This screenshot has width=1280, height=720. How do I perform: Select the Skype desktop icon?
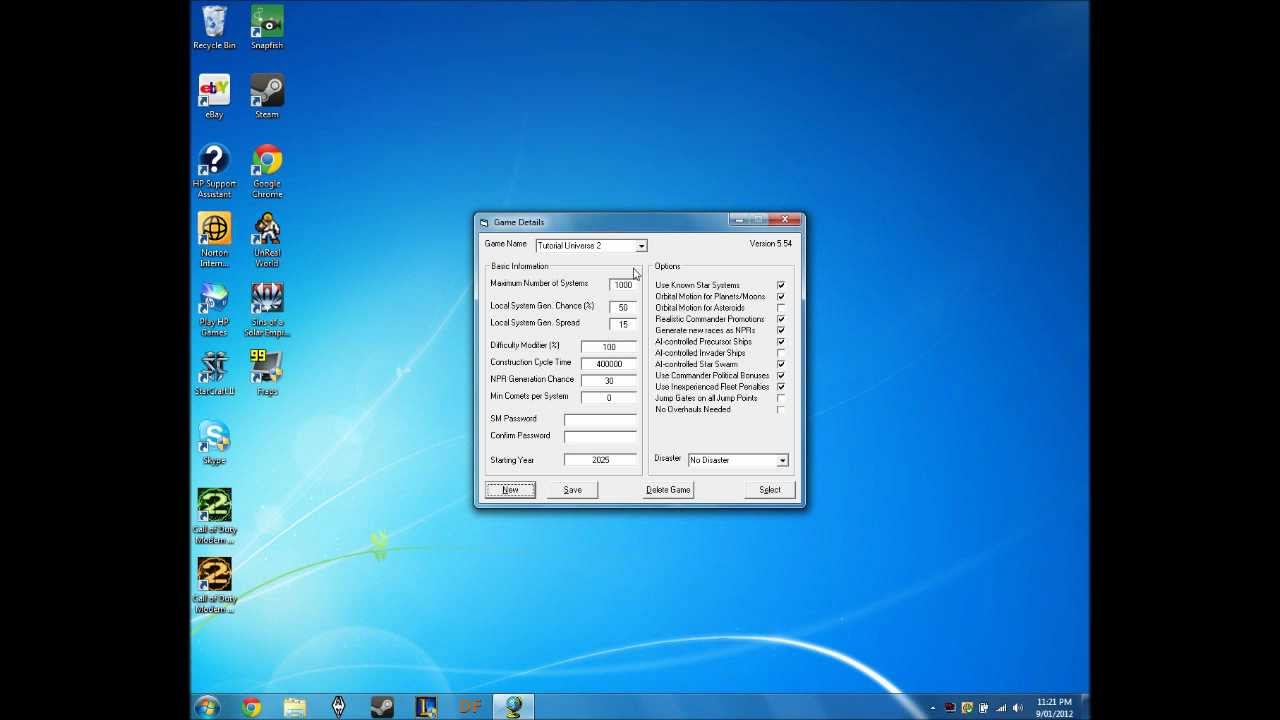pos(214,442)
